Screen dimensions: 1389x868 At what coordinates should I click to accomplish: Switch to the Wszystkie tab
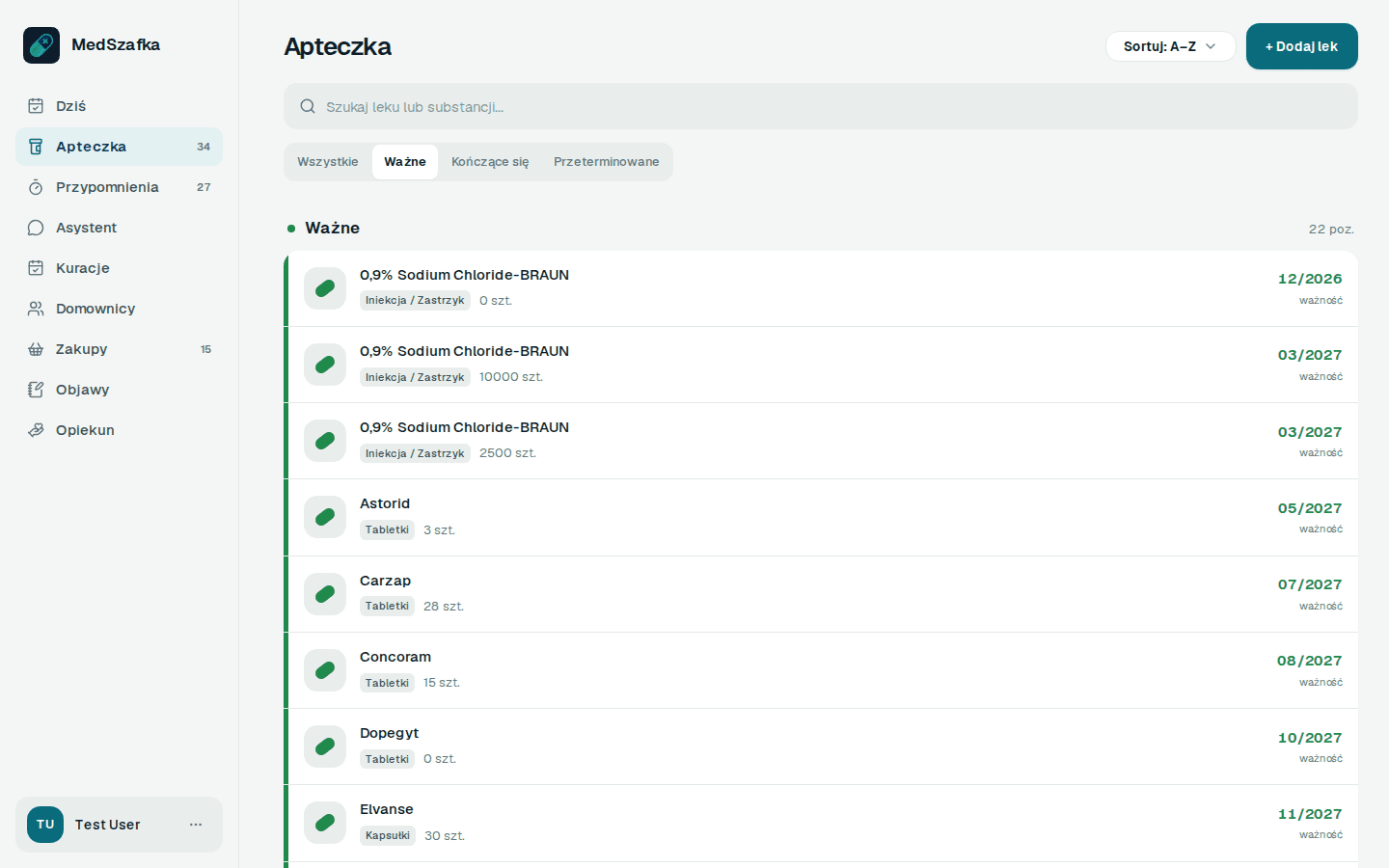click(x=328, y=162)
